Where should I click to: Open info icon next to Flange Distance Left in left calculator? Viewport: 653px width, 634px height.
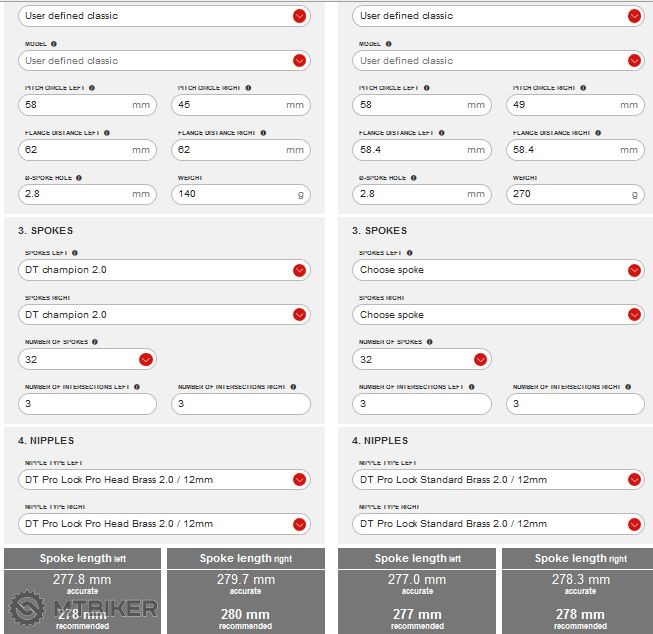[x=107, y=132]
